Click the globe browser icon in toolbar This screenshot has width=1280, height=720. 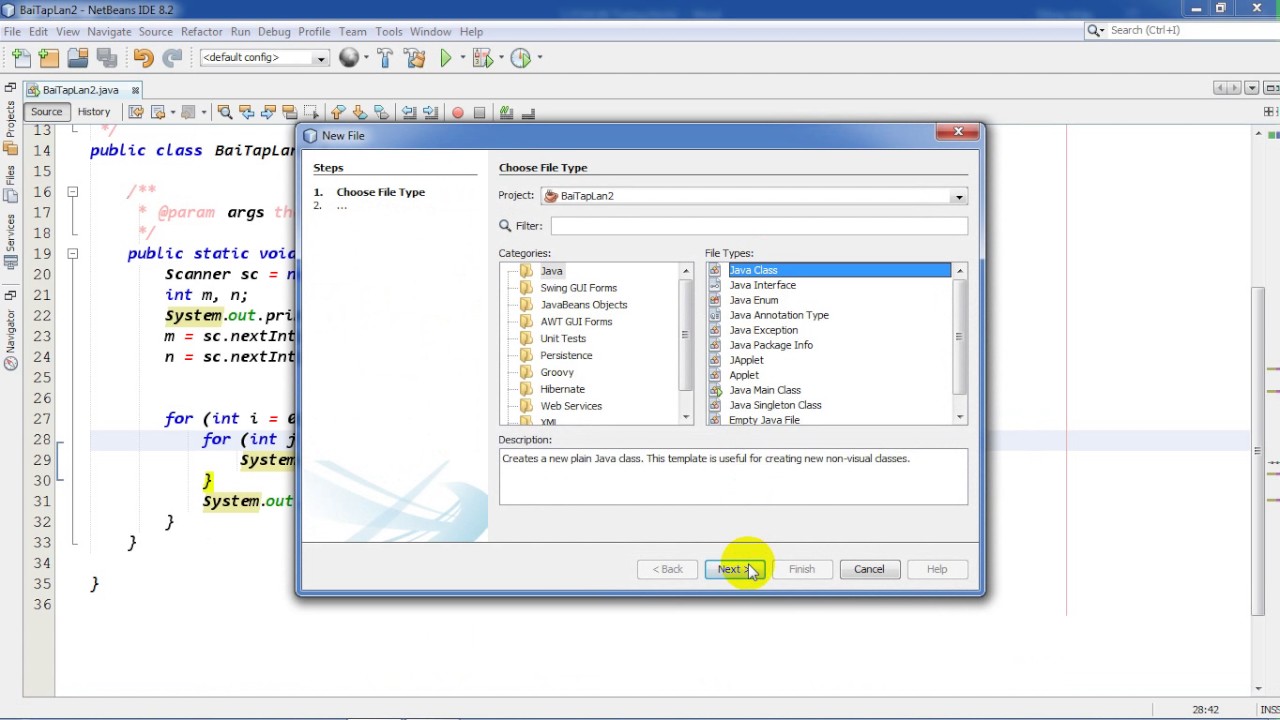click(348, 58)
